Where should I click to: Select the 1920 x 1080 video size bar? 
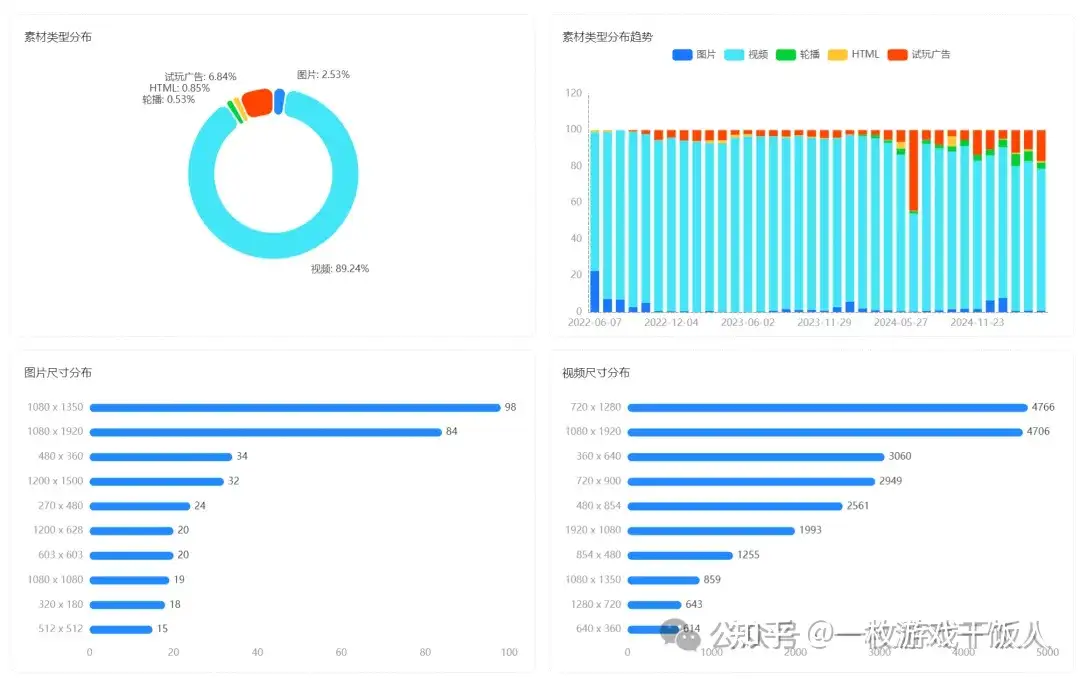tap(712, 531)
